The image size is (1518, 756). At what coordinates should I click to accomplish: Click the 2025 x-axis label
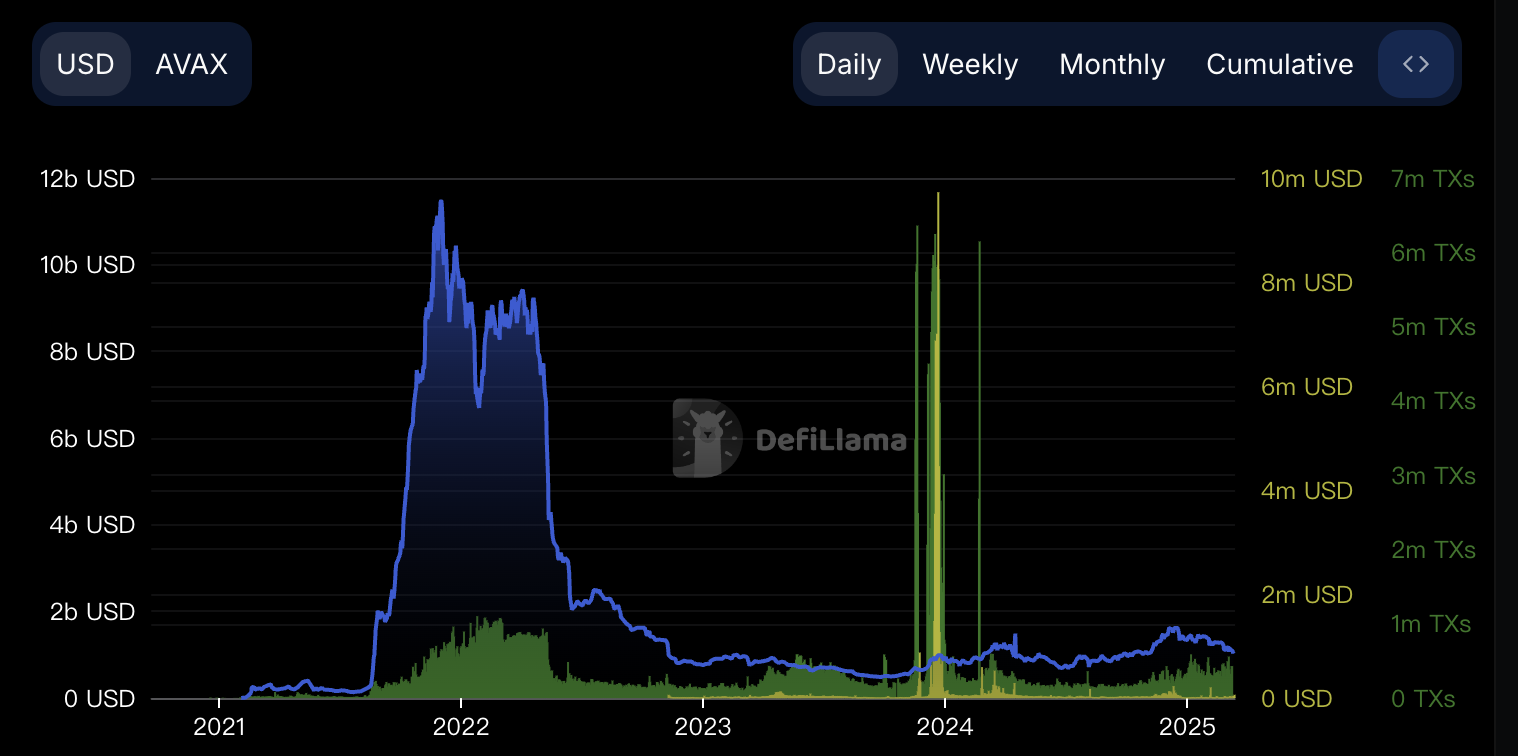coord(1187,725)
